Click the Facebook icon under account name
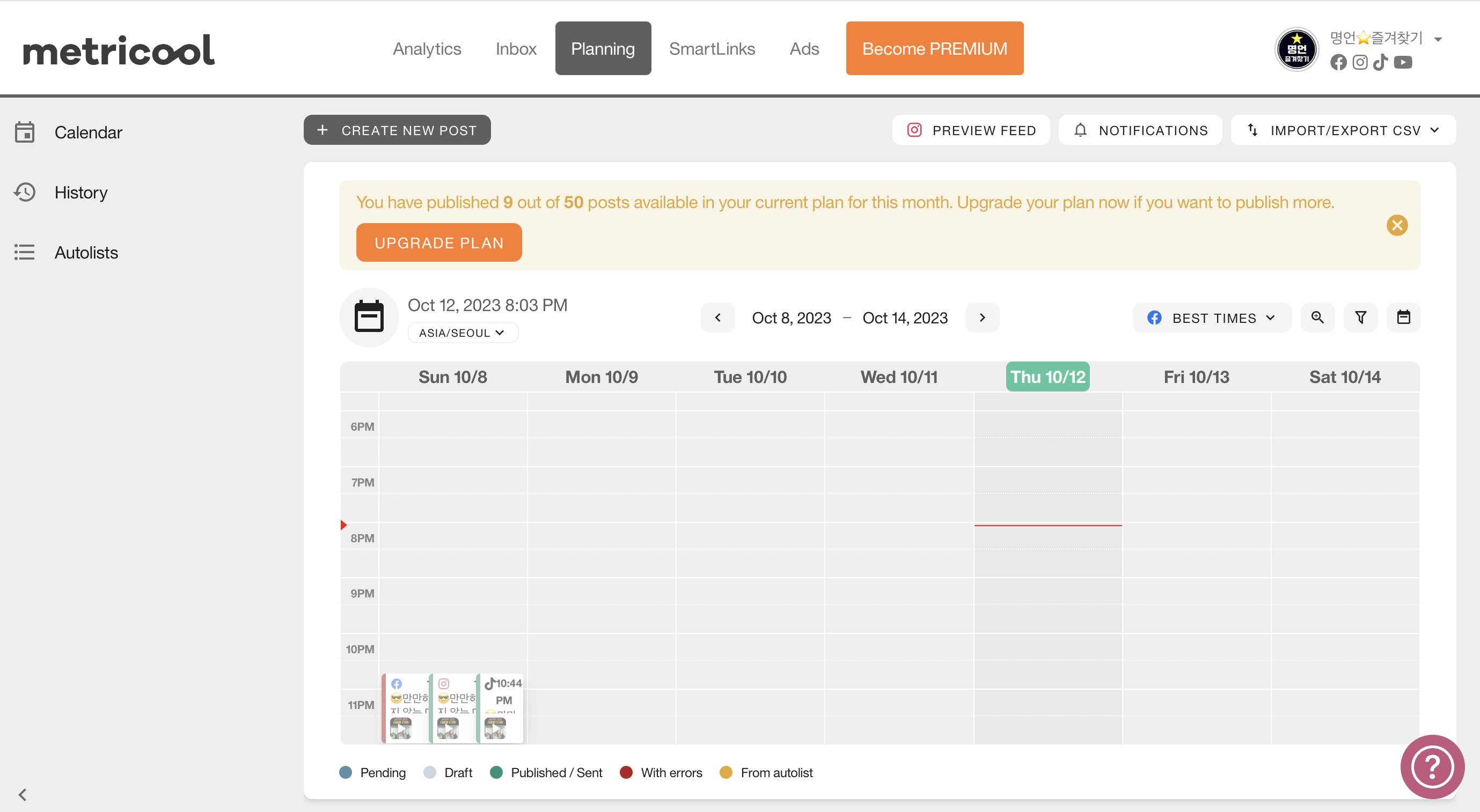Screen dimensions: 1480x812 click(x=1338, y=63)
